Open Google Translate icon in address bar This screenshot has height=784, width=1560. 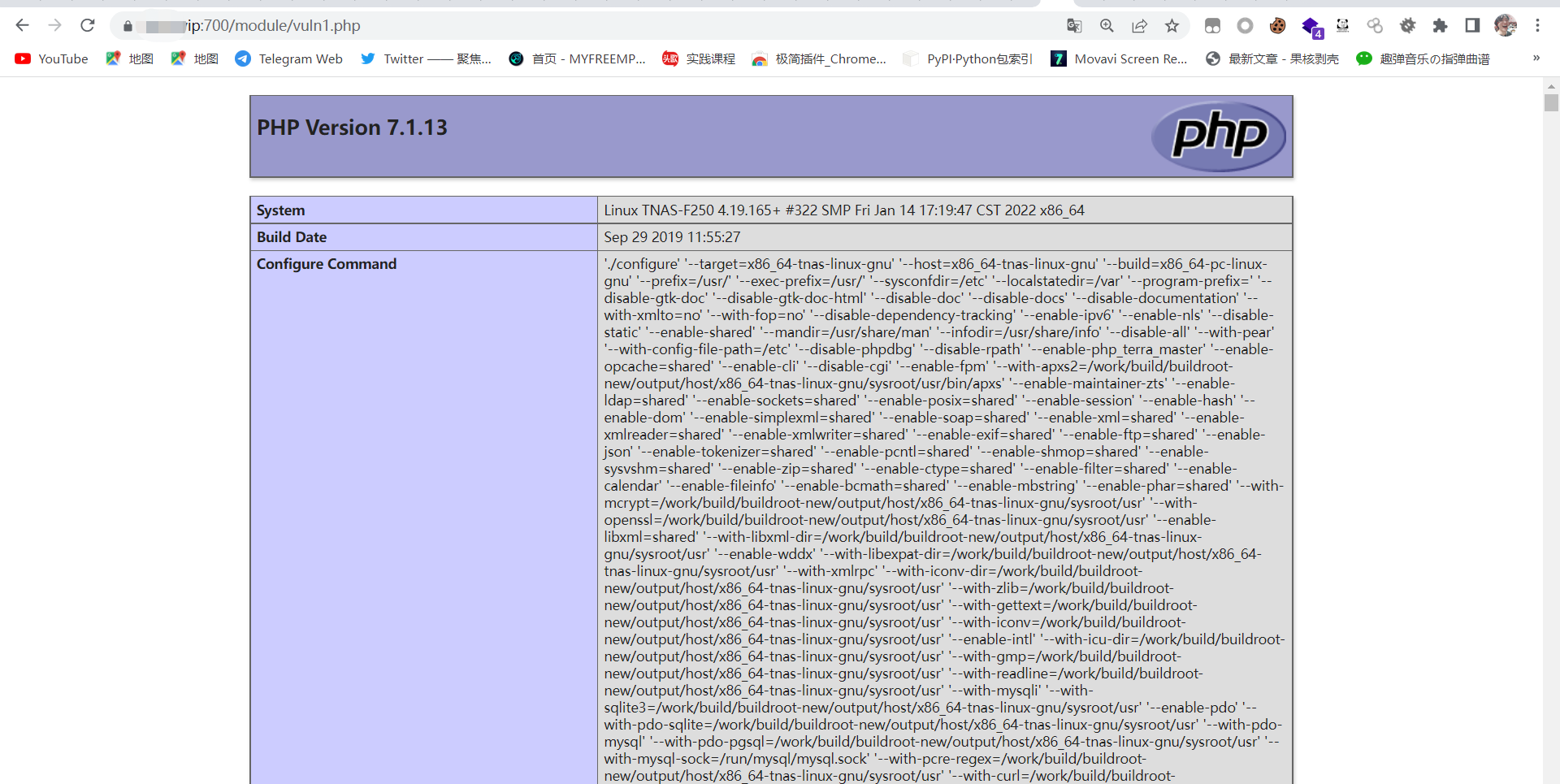coord(1074,26)
